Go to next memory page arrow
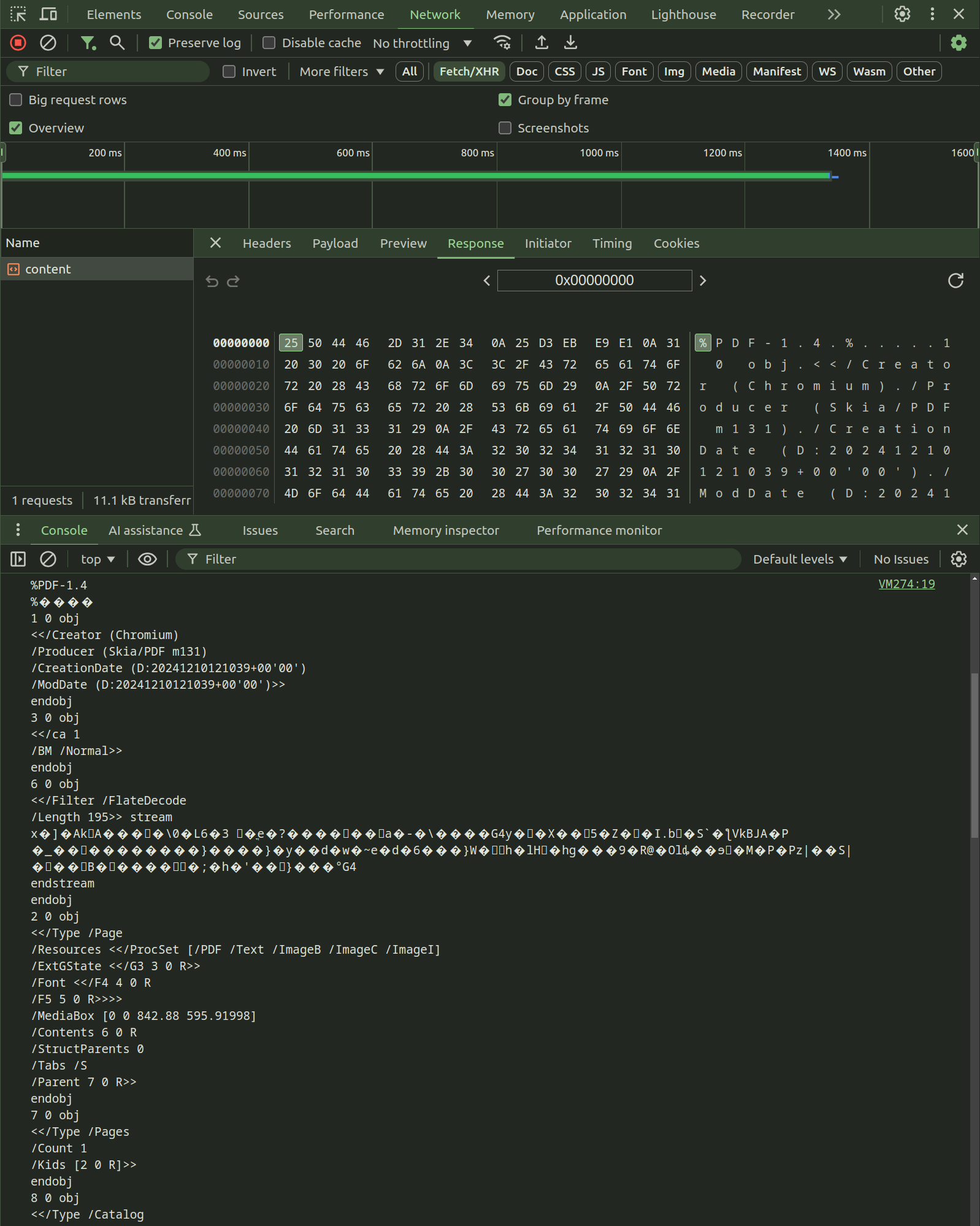Image resolution: width=980 pixels, height=1226 pixels. pos(703,280)
